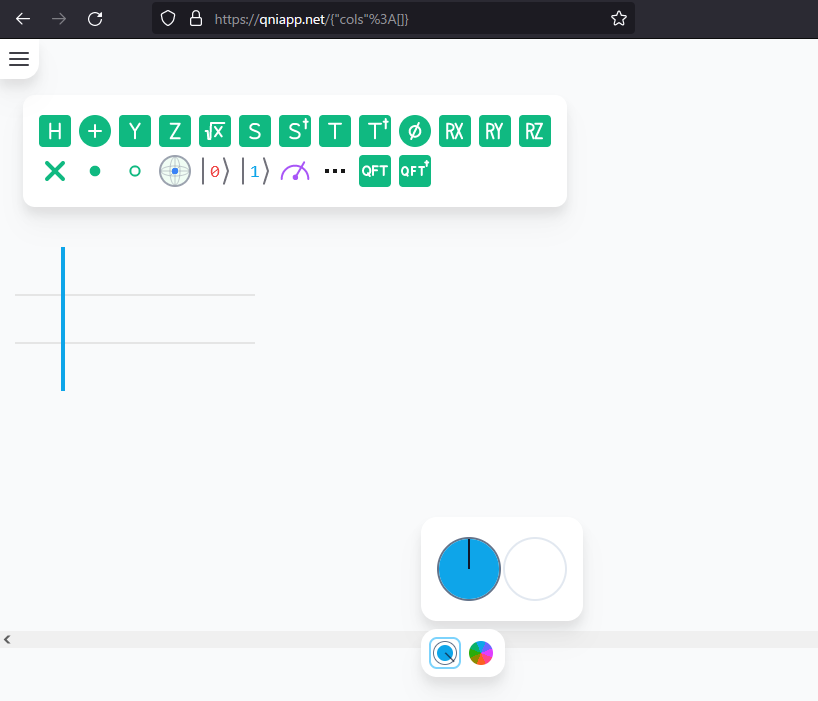Viewport: 818px width, 701px height.
Task: Toggle the state vector circle view button
Action: [445, 653]
